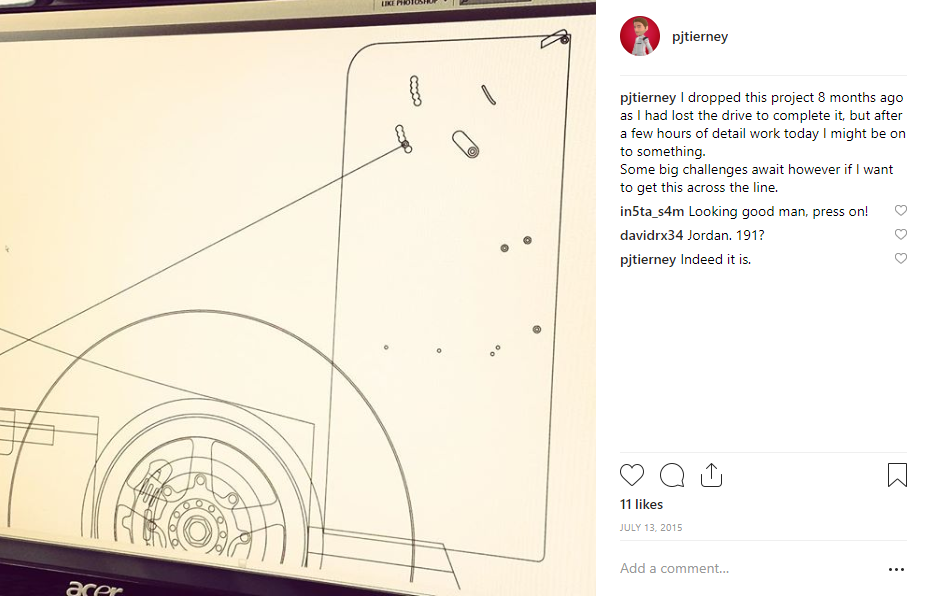
Task: Open the comment bubble icon
Action: point(672,475)
